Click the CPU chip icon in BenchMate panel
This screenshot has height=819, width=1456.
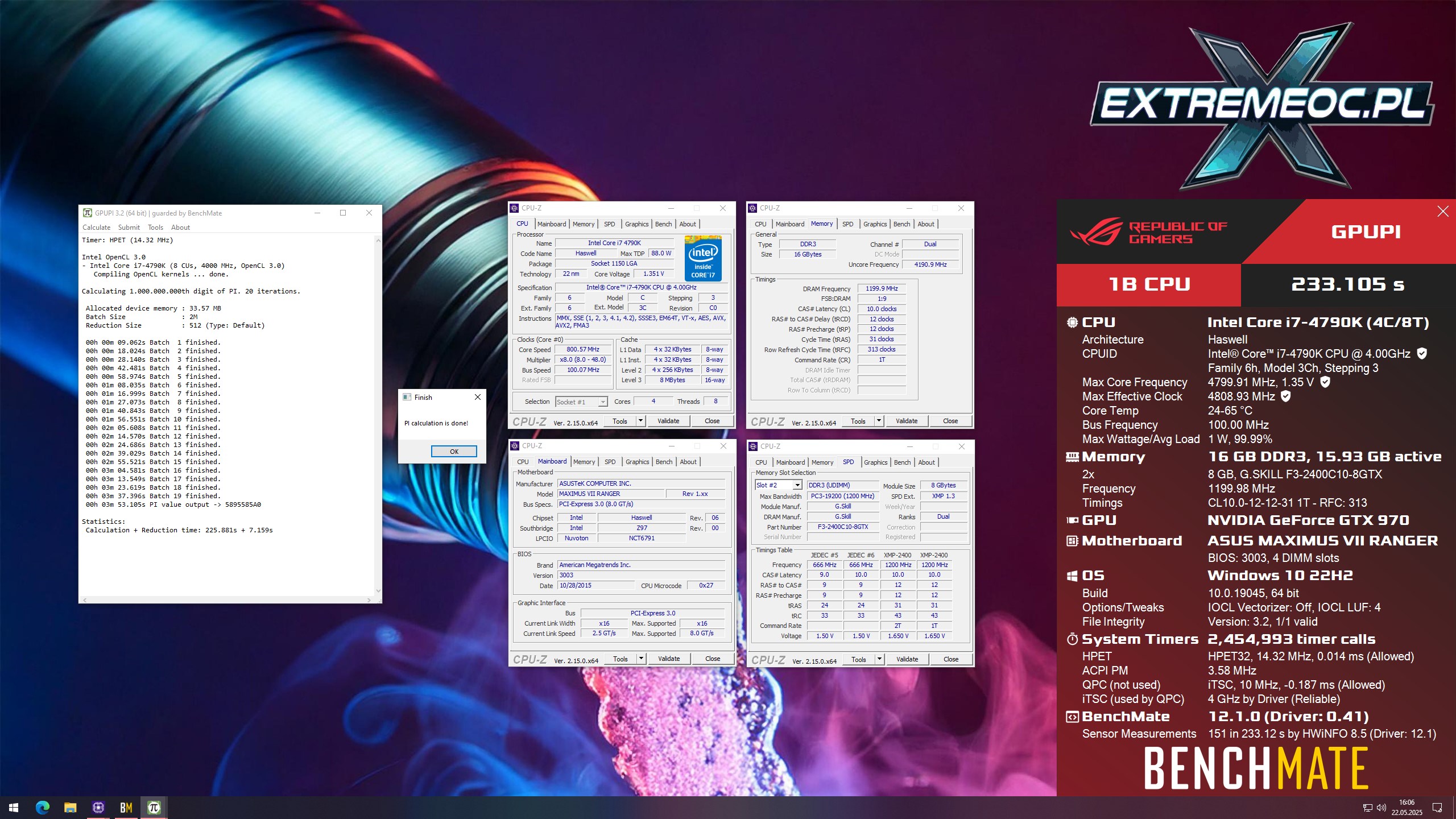1073,322
